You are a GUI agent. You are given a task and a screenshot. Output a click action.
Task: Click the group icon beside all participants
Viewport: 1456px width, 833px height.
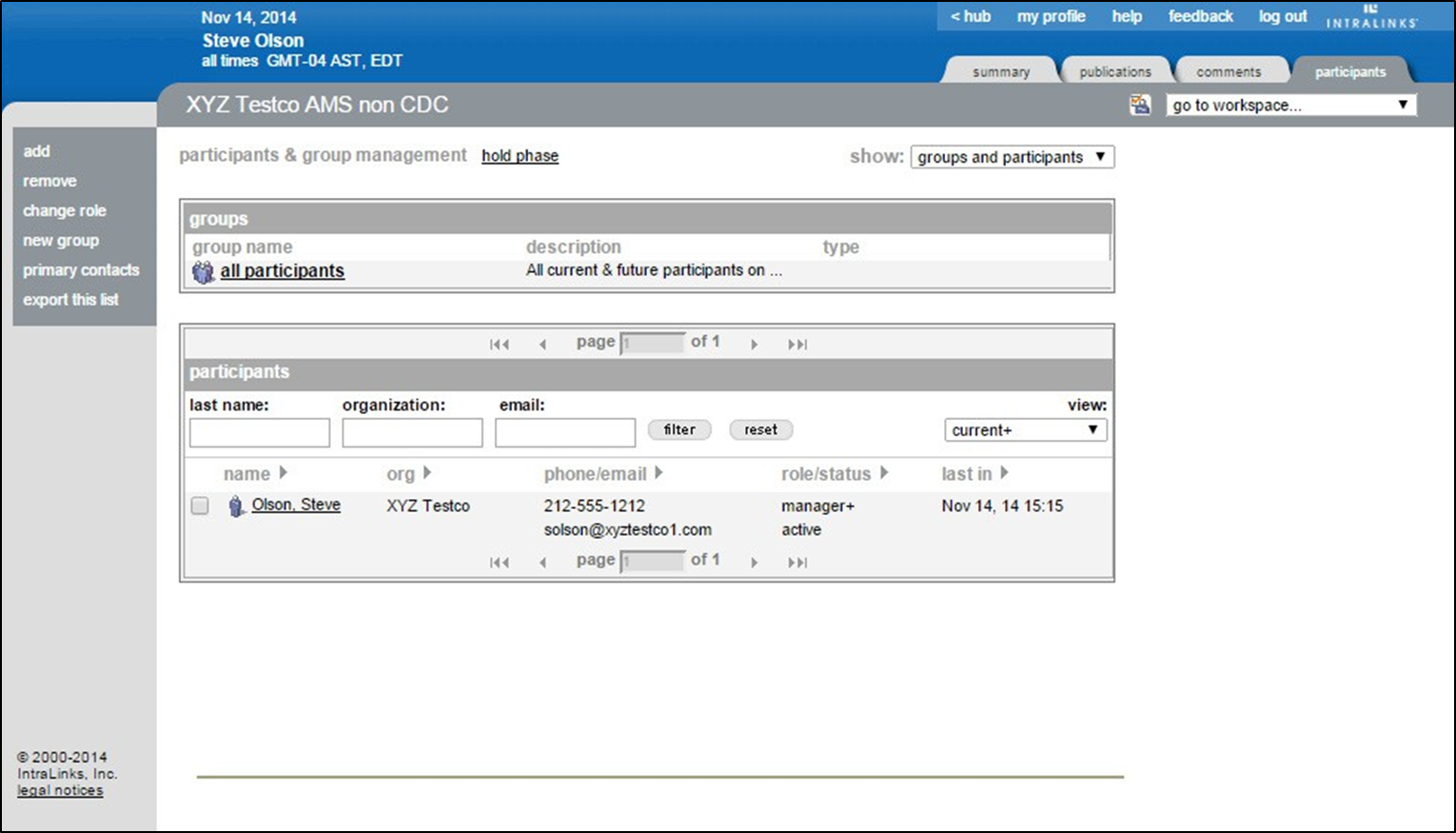[x=202, y=270]
